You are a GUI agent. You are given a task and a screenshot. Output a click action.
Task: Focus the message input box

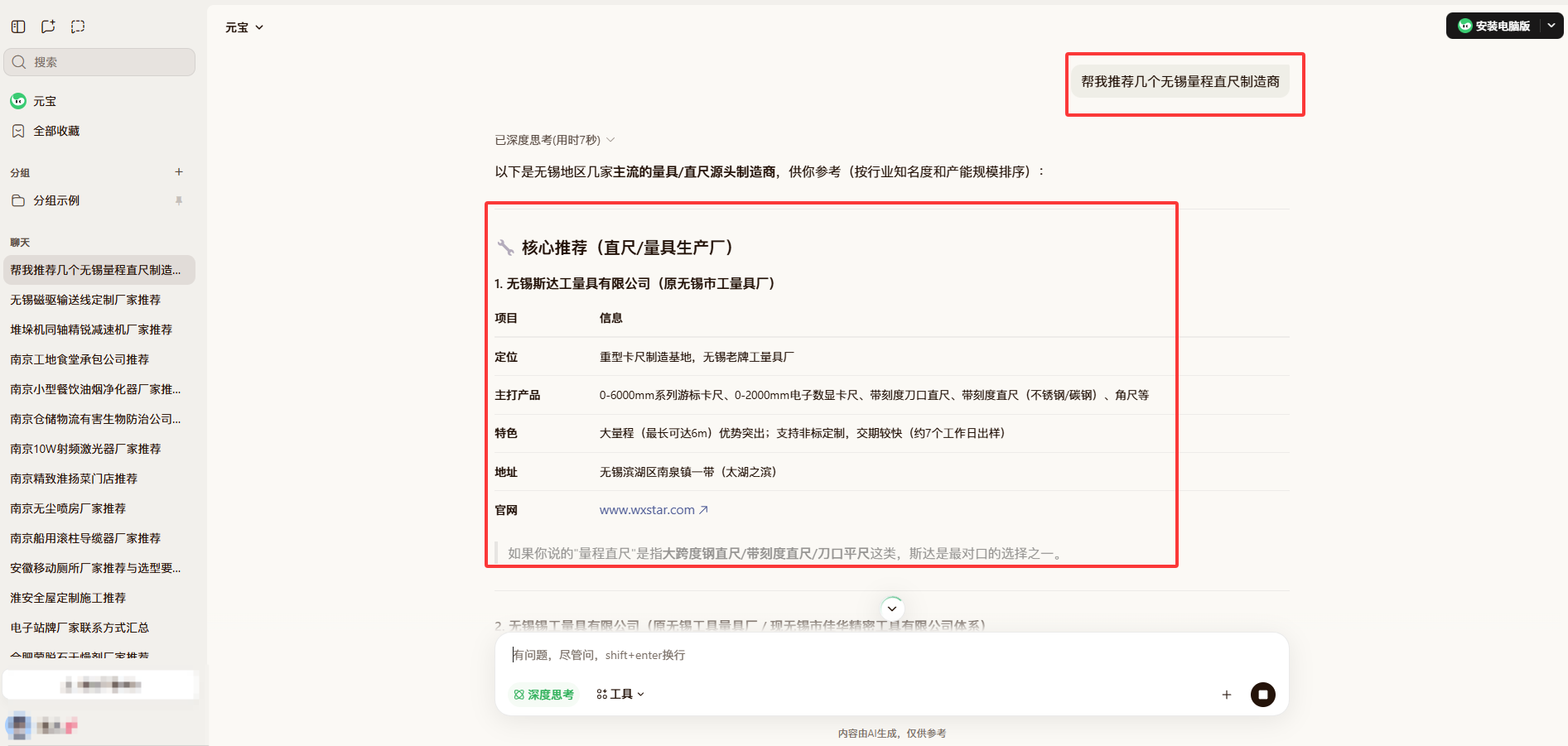[x=891, y=655]
